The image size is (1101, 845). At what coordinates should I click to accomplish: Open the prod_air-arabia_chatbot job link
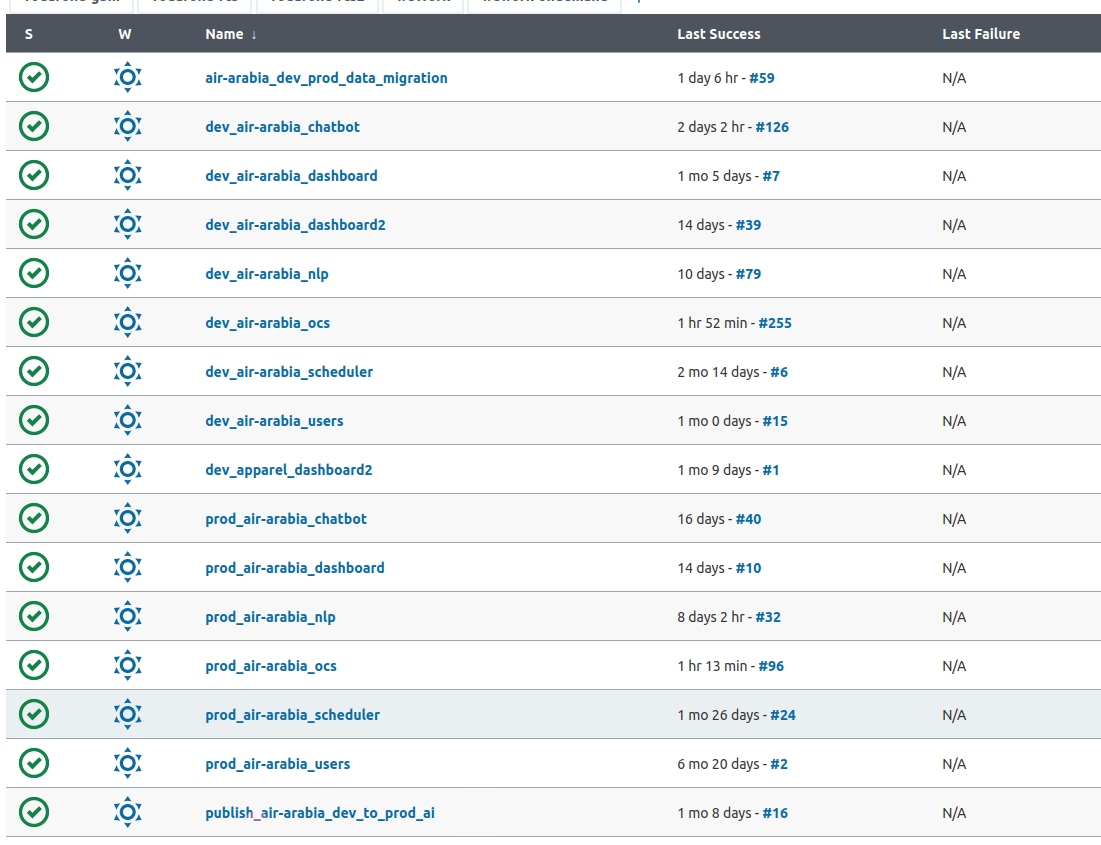[286, 519]
